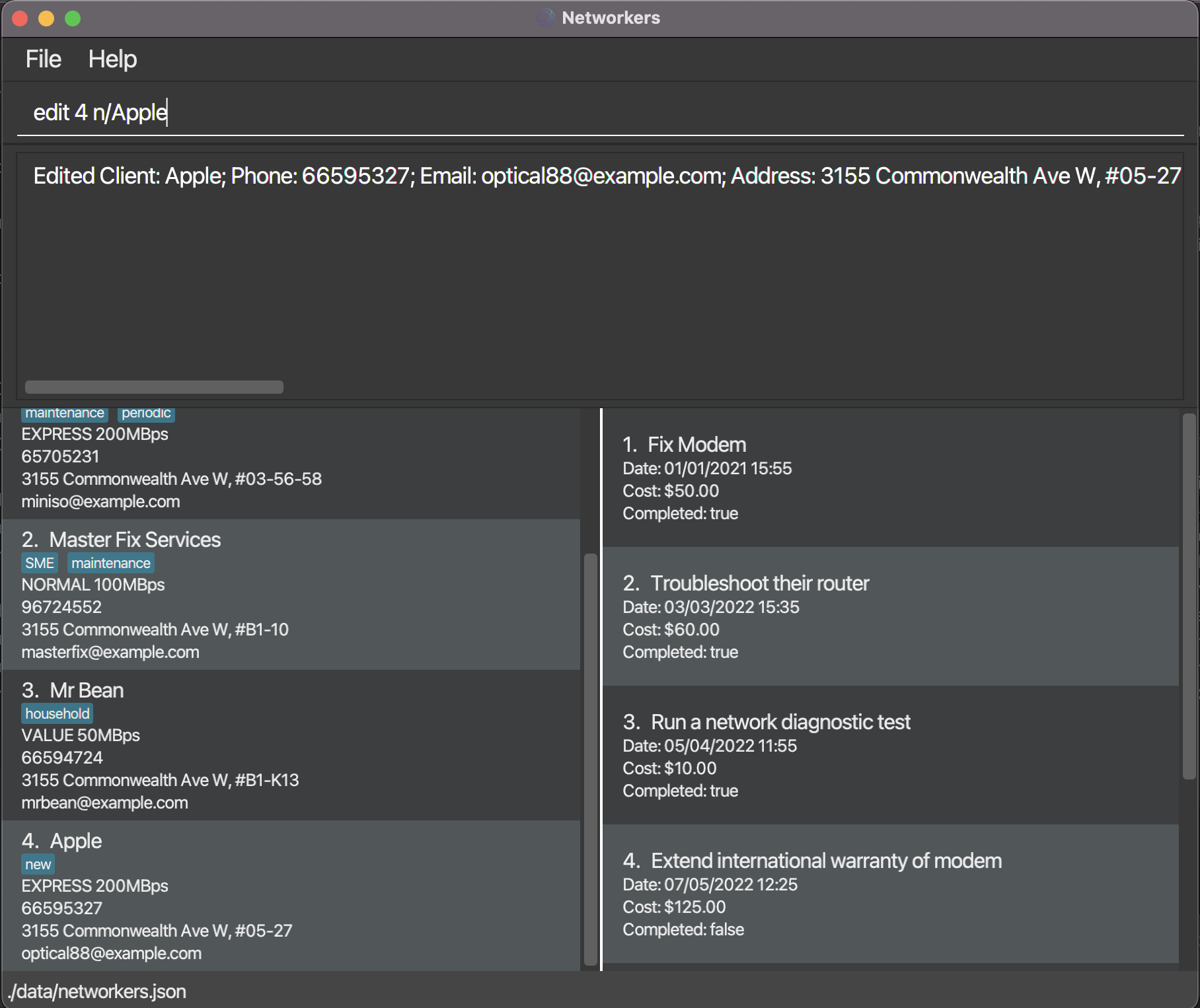The image size is (1200, 1008).
Task: Select service 1 Fix Modem
Action: click(x=891, y=478)
